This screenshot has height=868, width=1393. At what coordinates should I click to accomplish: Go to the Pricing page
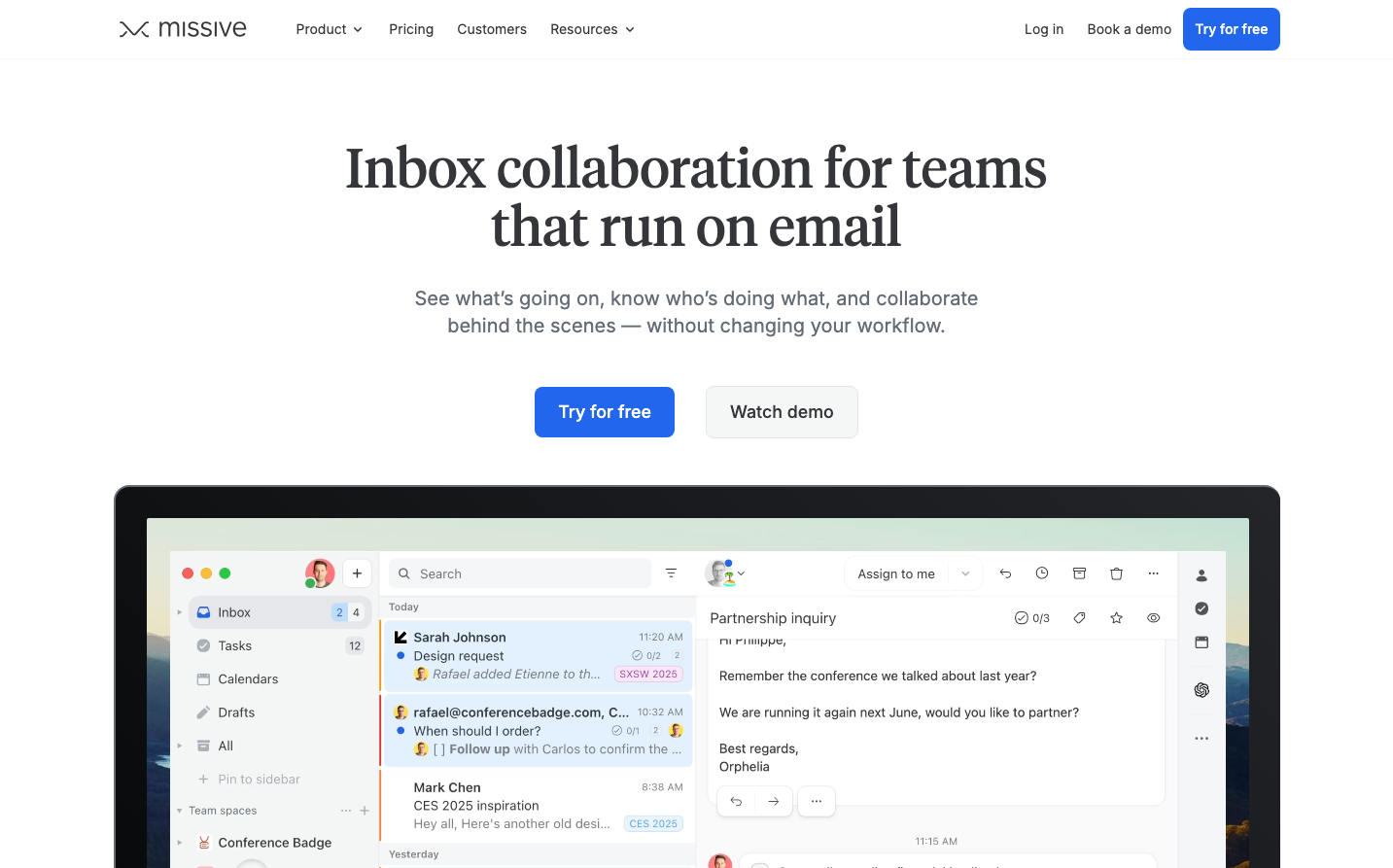411,29
